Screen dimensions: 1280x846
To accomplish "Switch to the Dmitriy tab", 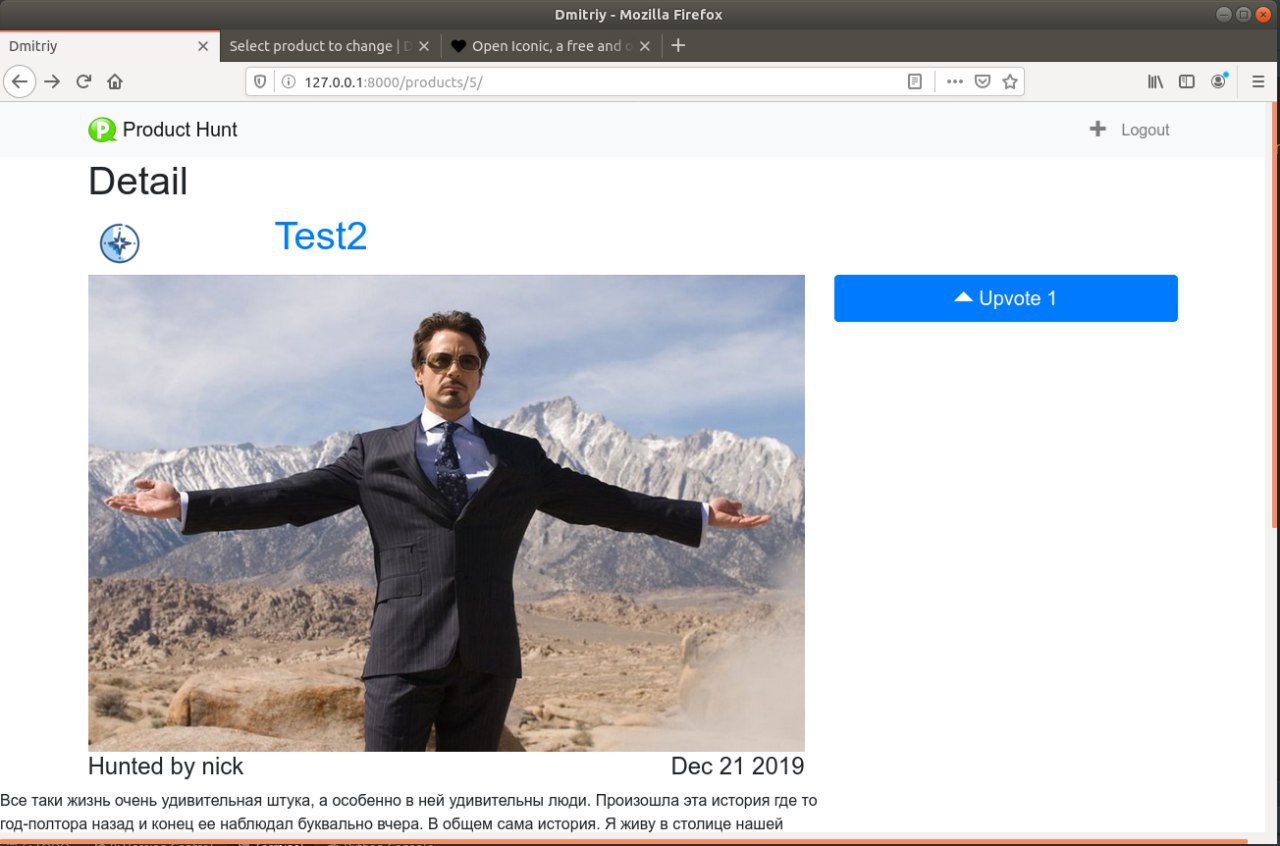I will [110, 46].
